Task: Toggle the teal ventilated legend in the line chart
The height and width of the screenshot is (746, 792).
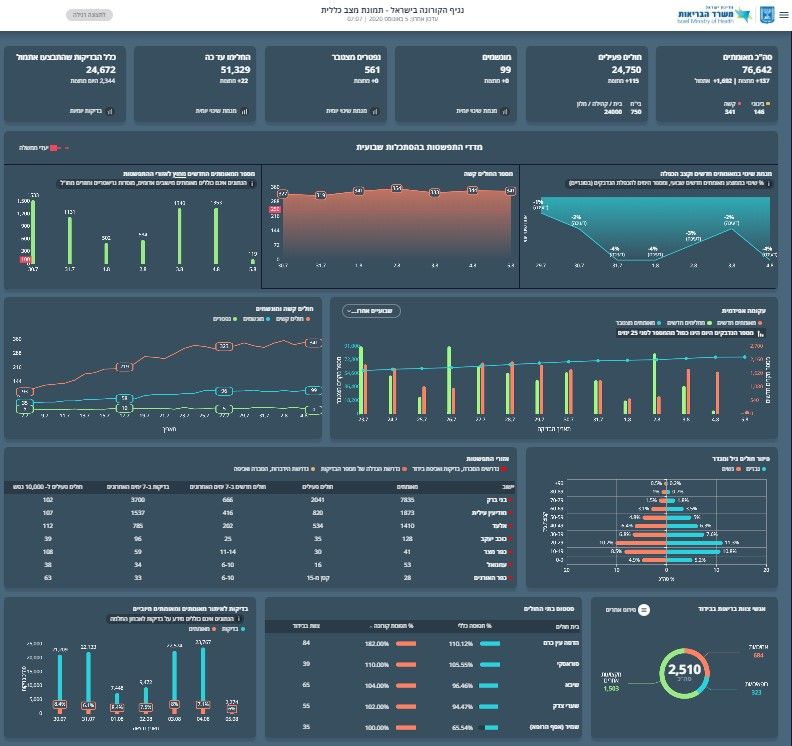Action: pos(256,319)
